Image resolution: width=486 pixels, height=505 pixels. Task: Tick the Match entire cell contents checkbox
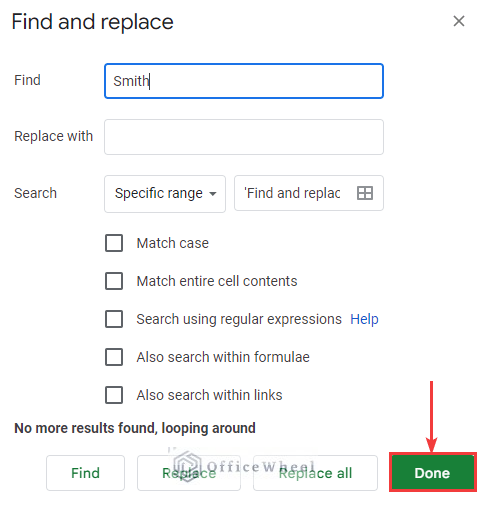[x=114, y=281]
